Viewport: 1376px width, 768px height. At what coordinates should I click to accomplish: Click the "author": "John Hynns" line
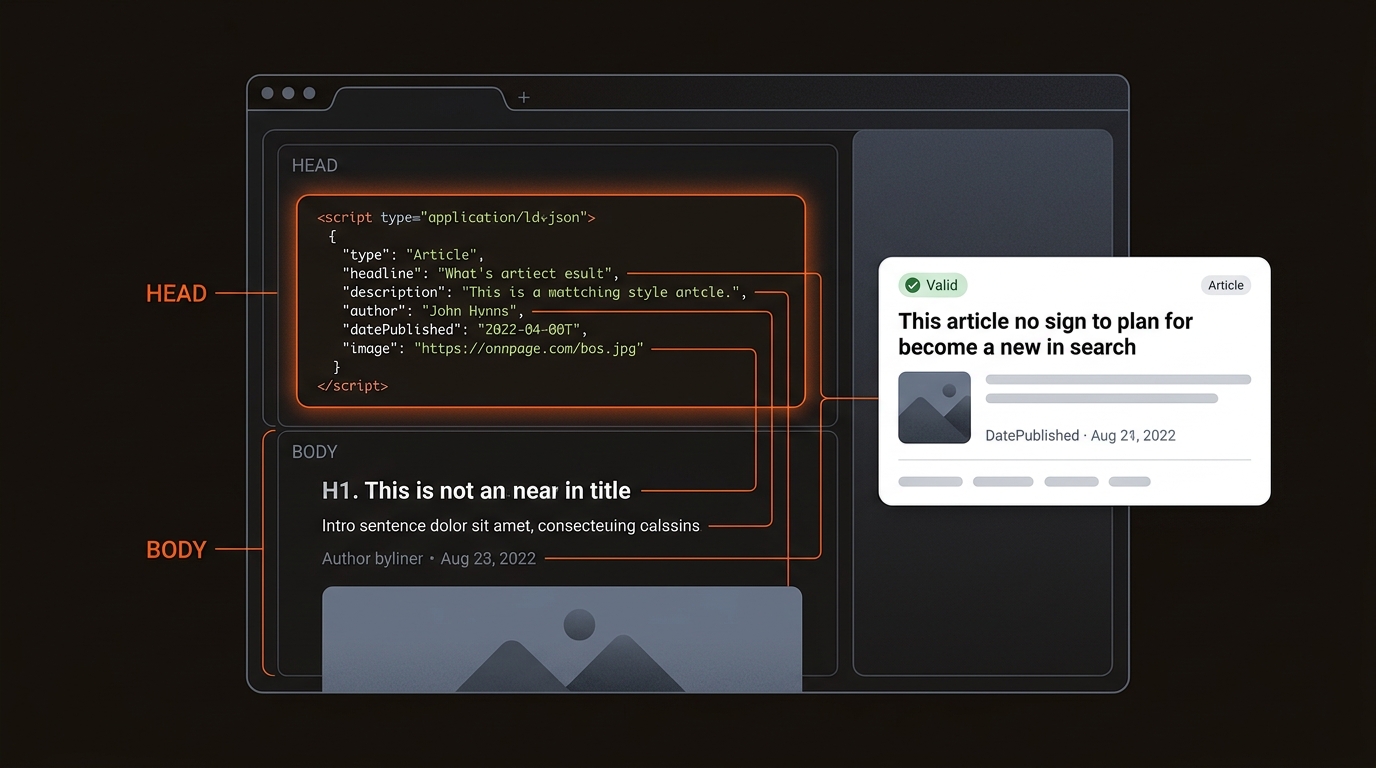pyautogui.click(x=433, y=311)
